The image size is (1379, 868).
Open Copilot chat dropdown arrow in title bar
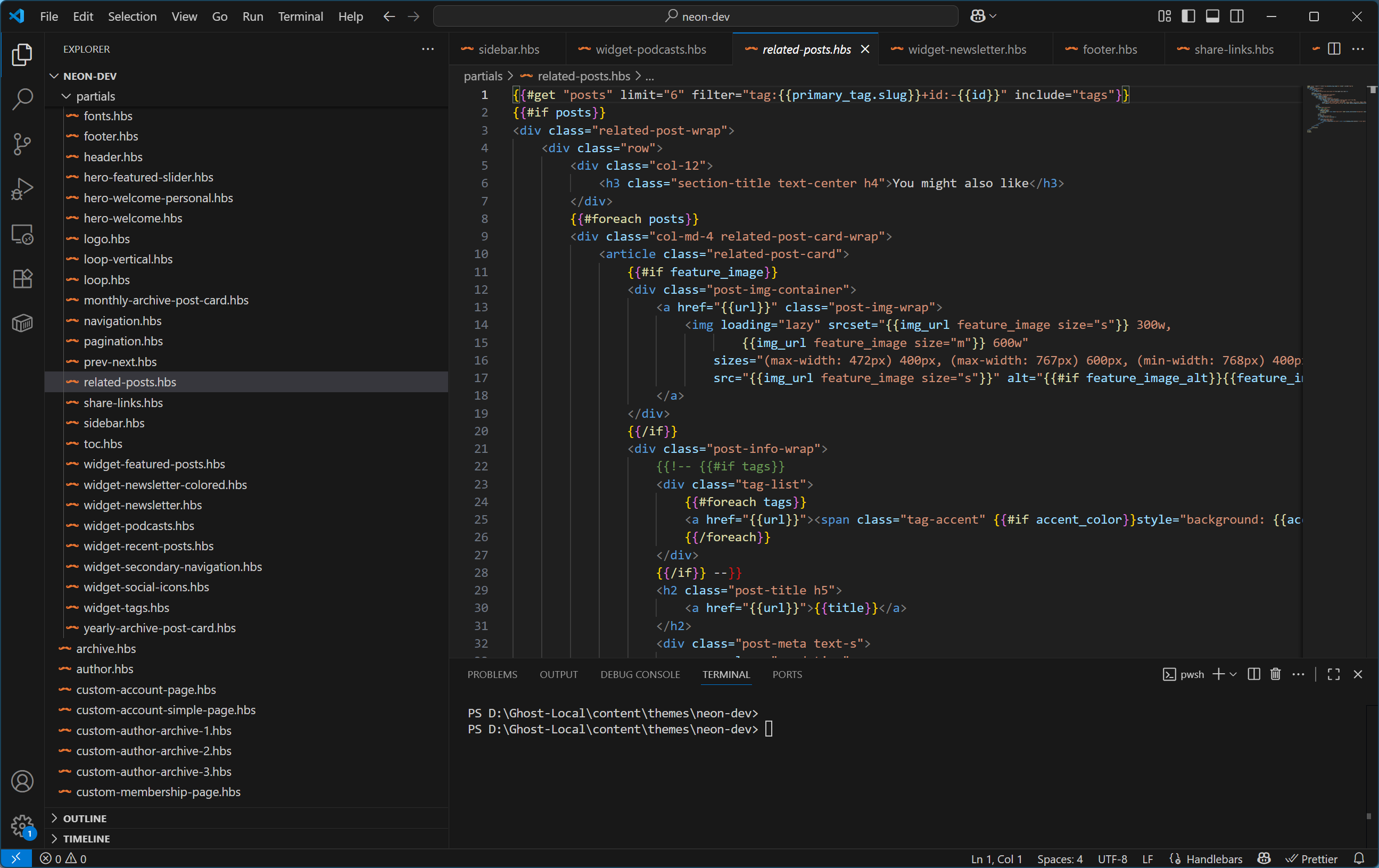pyautogui.click(x=994, y=16)
